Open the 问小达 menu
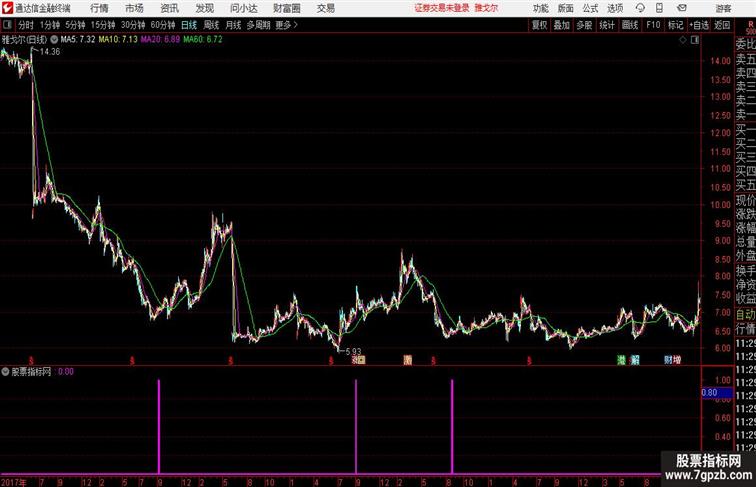The image size is (756, 487). coord(243,8)
